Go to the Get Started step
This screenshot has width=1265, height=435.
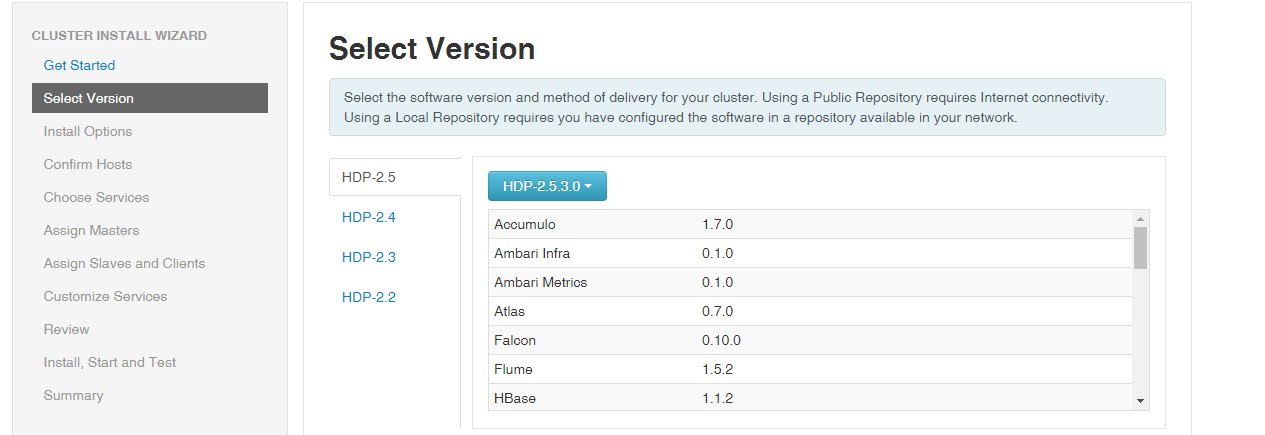[79, 65]
